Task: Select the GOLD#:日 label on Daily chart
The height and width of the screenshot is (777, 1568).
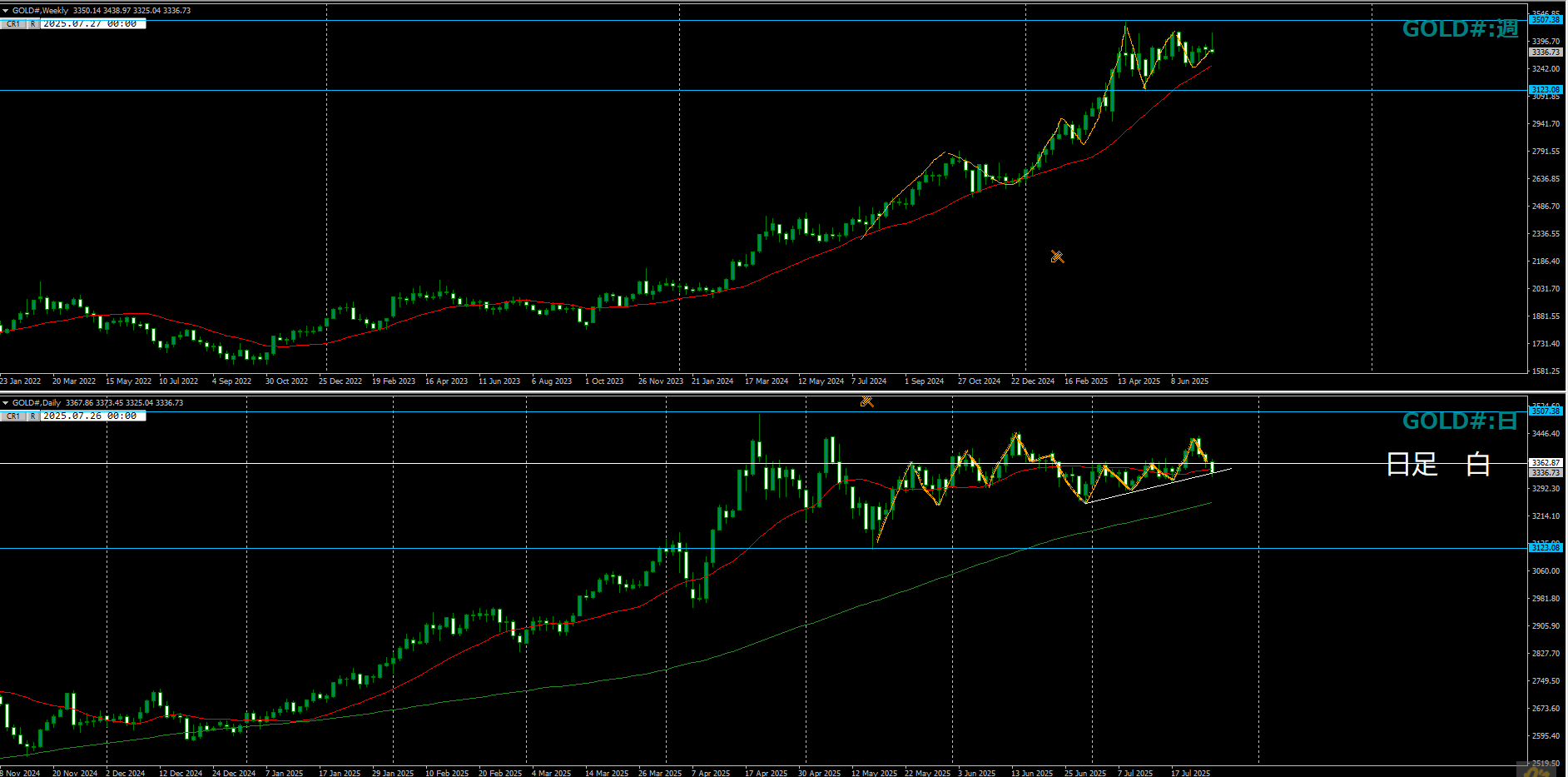Action: click(x=1461, y=421)
